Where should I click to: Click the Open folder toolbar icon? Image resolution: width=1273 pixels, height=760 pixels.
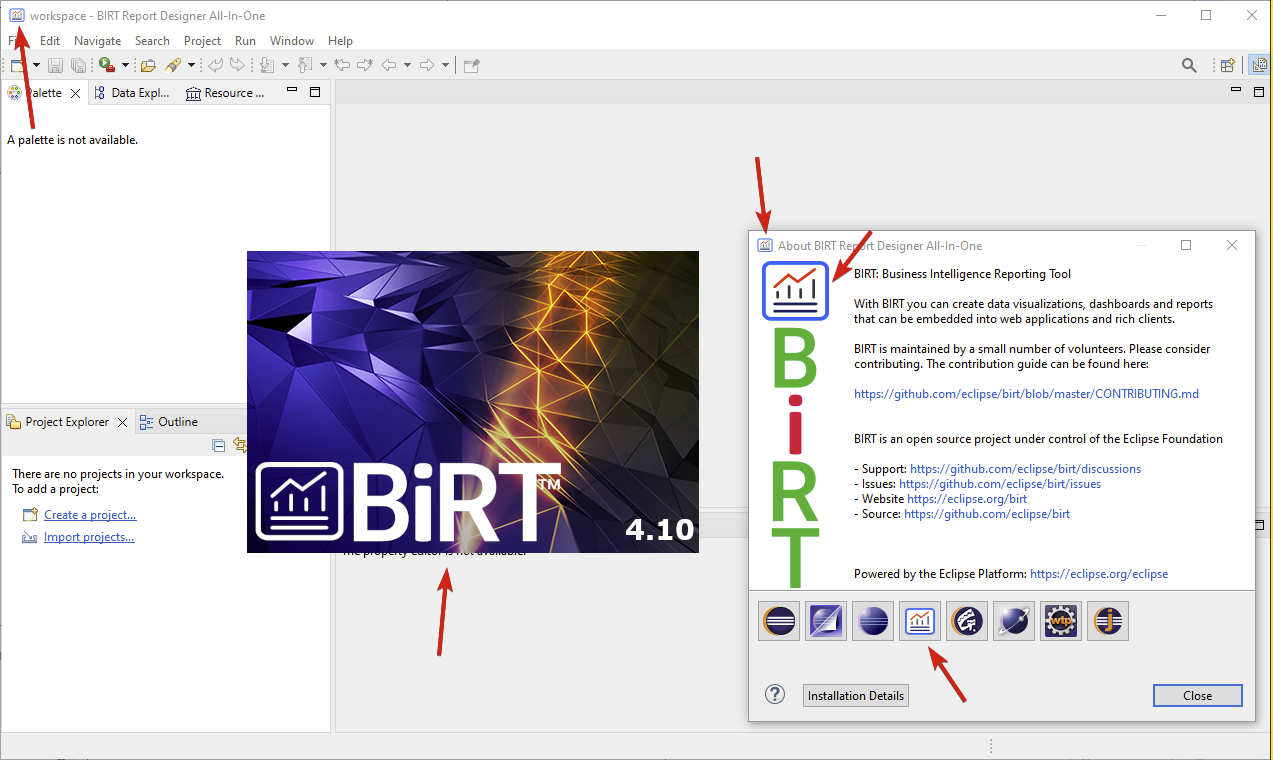(x=148, y=65)
